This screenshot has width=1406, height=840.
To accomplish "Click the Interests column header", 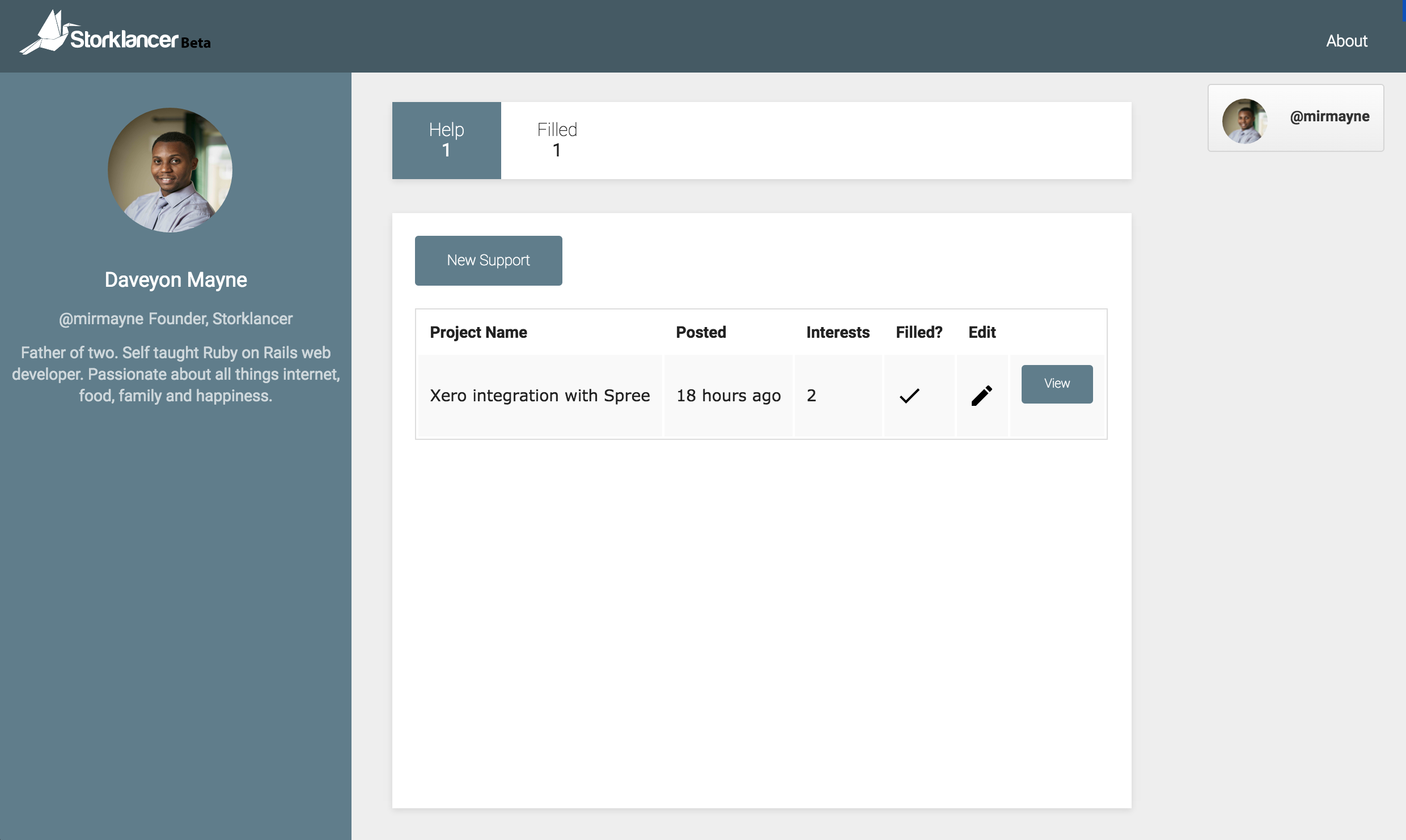I will 837,332.
